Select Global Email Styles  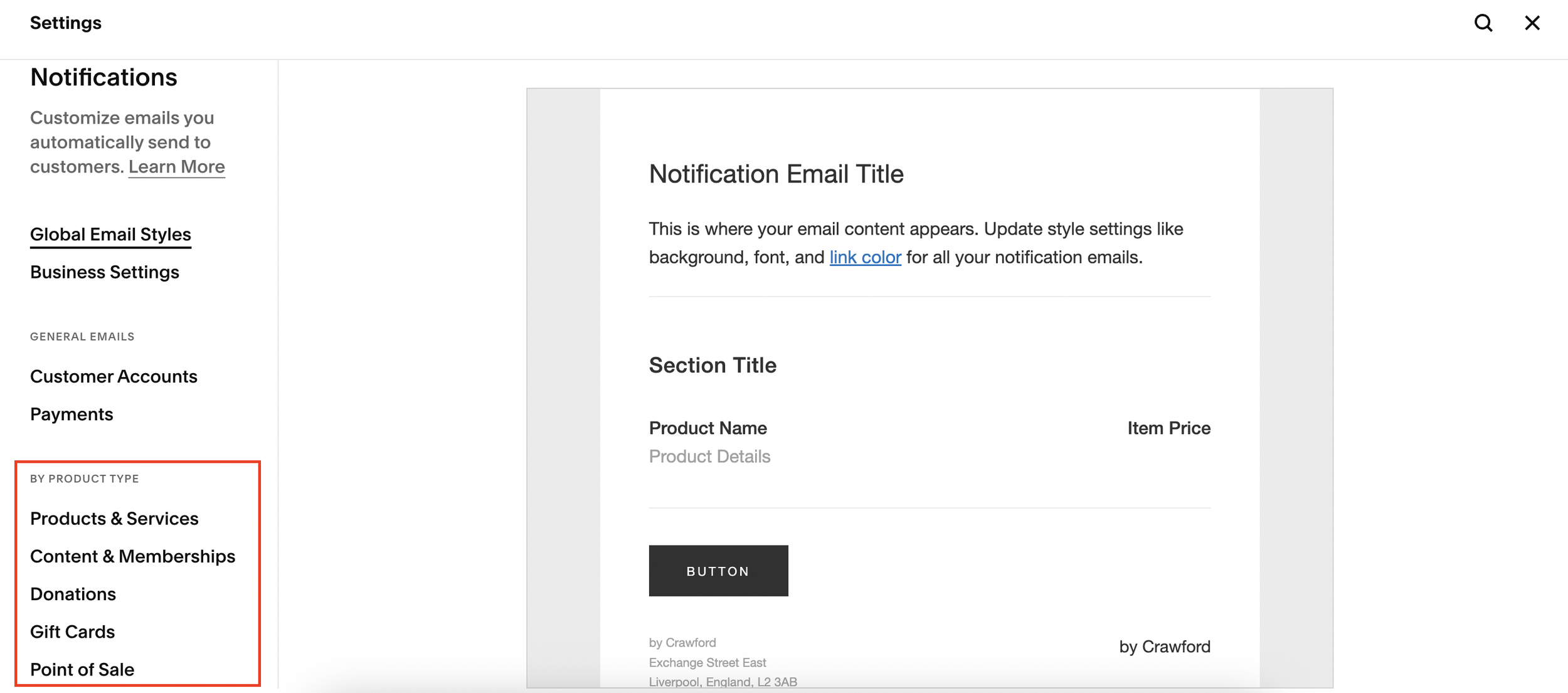(x=110, y=235)
